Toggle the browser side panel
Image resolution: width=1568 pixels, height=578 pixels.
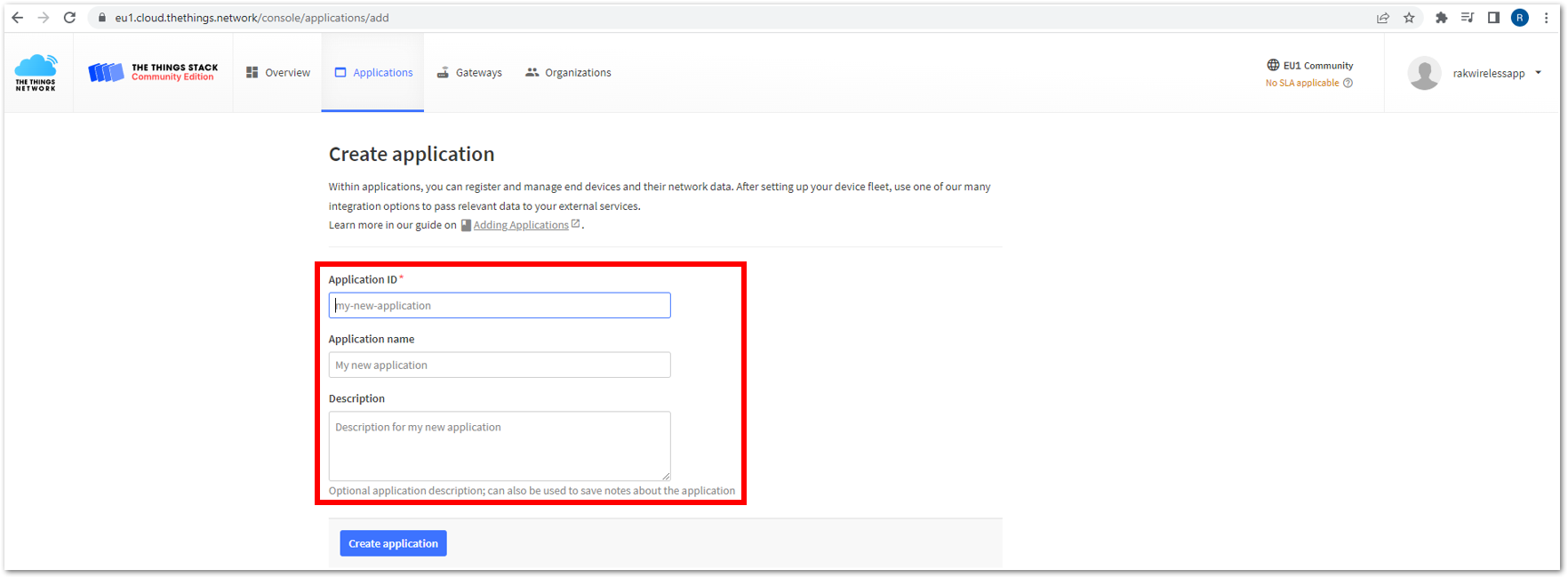coord(1493,18)
